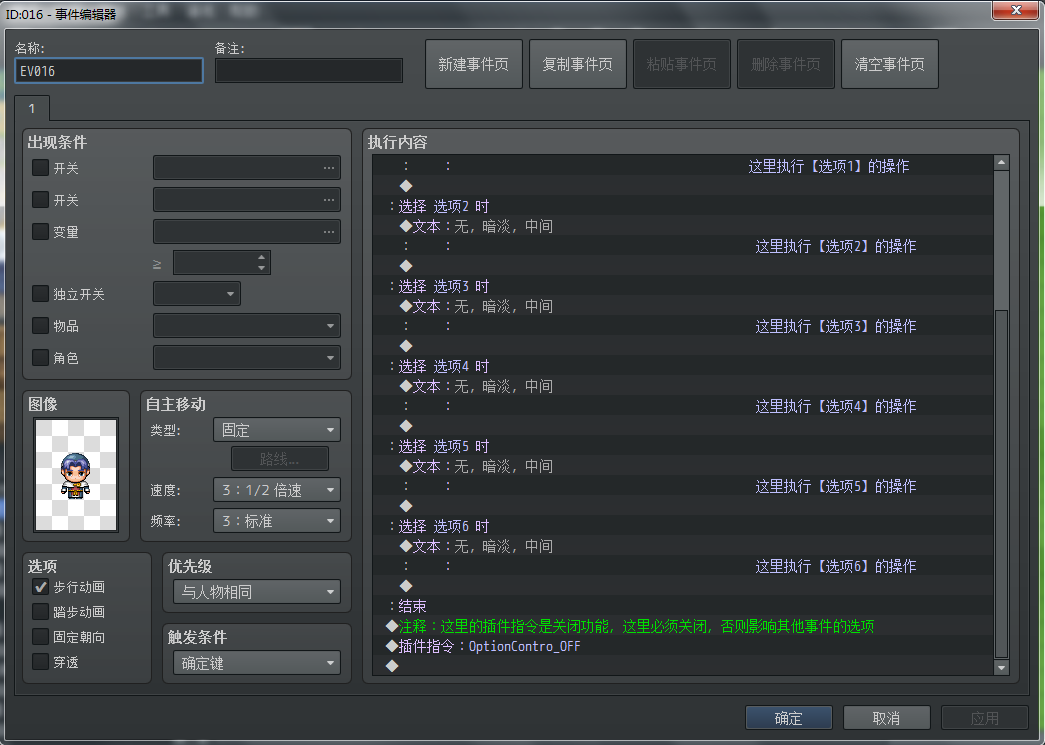Select the 文本 command line under 选项6
The width and height of the screenshot is (1045, 745).
pos(682,546)
